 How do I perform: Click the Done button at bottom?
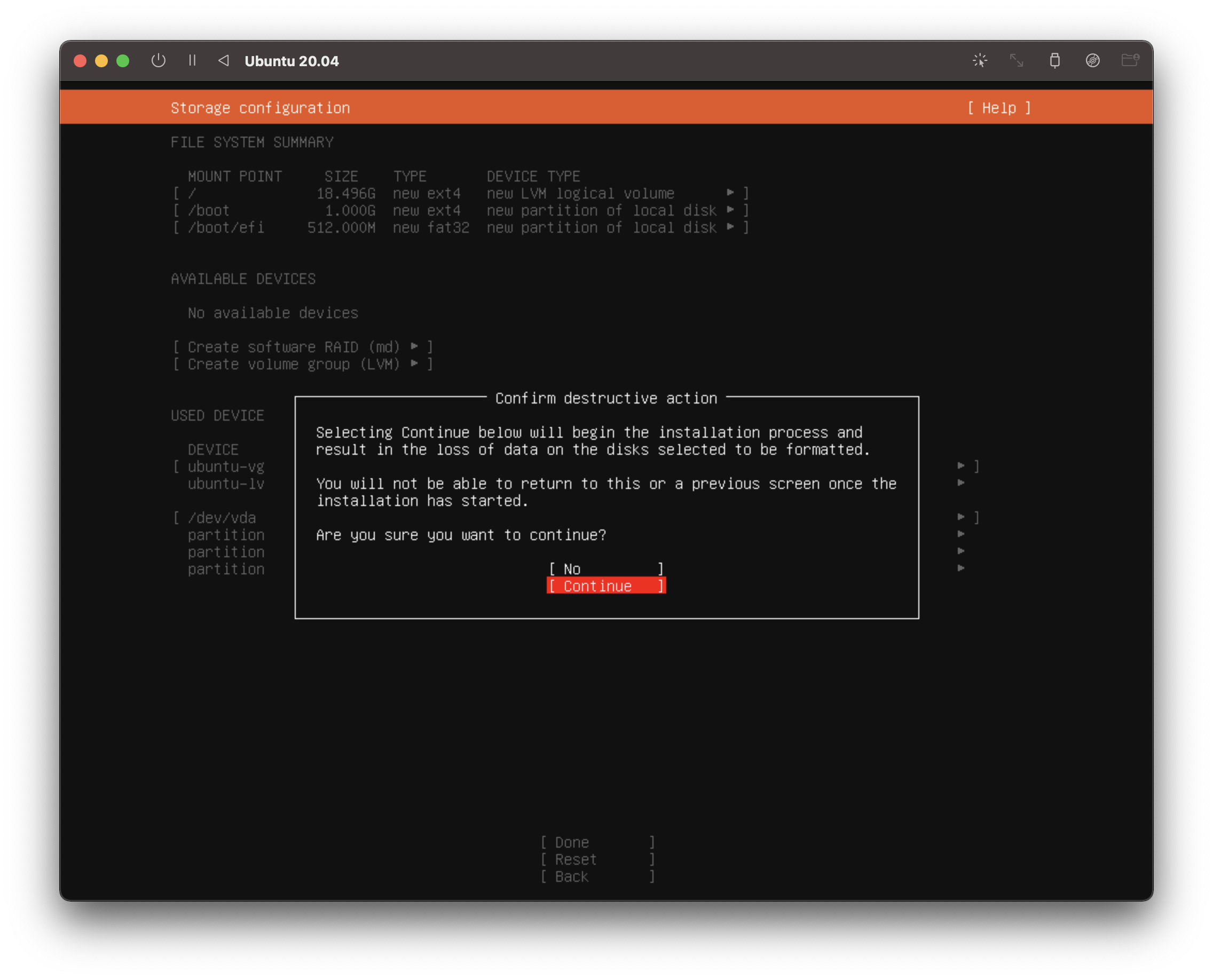tap(597, 842)
